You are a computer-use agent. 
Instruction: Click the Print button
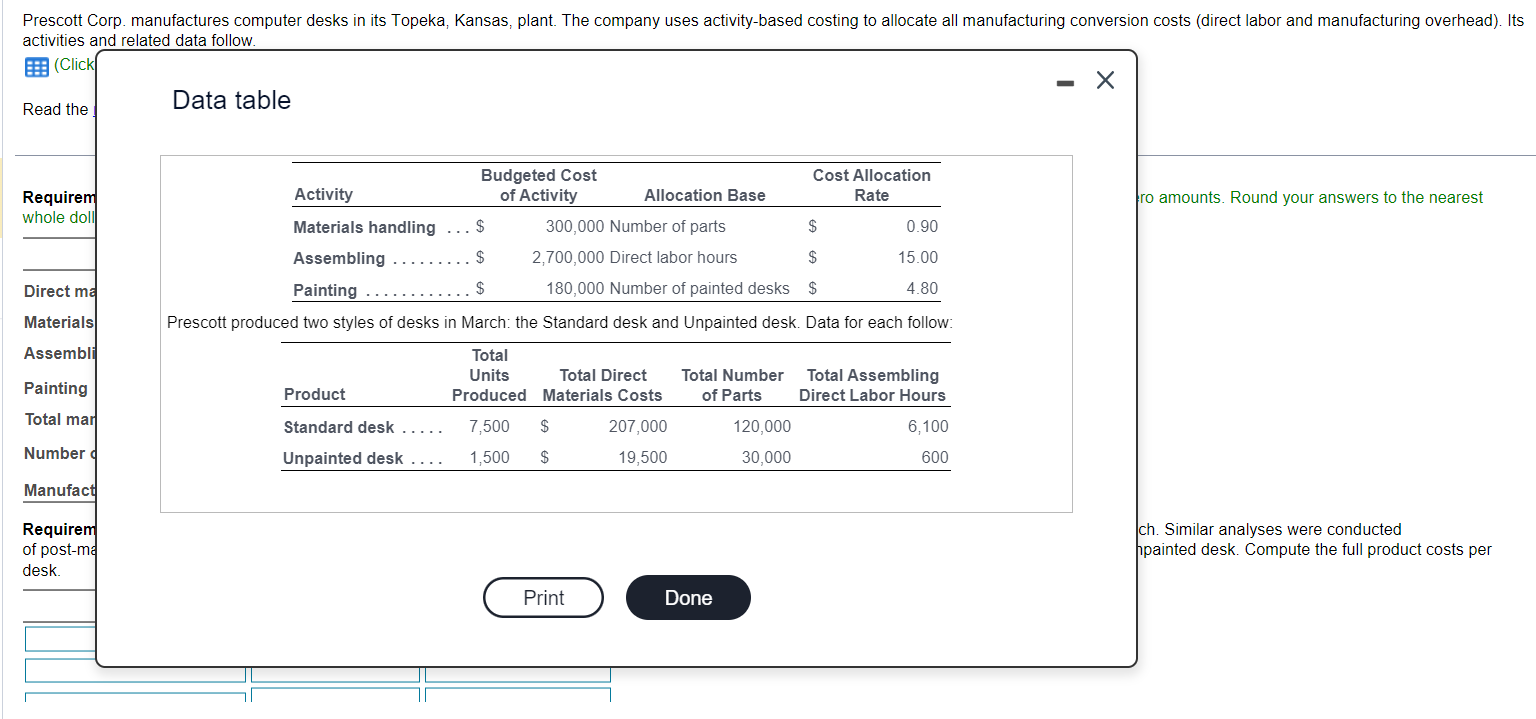(543, 597)
